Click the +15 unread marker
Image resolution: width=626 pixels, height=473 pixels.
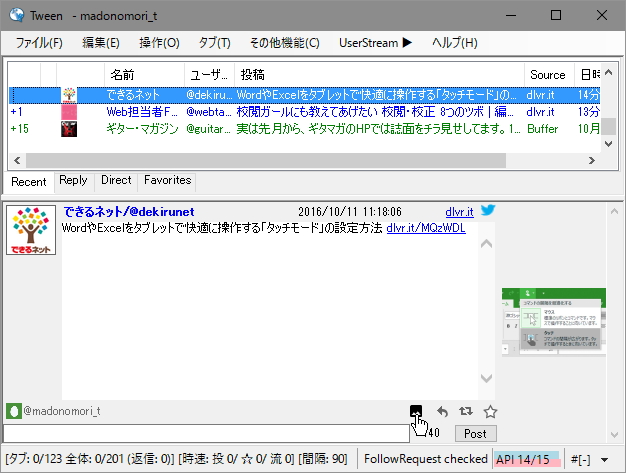coord(20,129)
